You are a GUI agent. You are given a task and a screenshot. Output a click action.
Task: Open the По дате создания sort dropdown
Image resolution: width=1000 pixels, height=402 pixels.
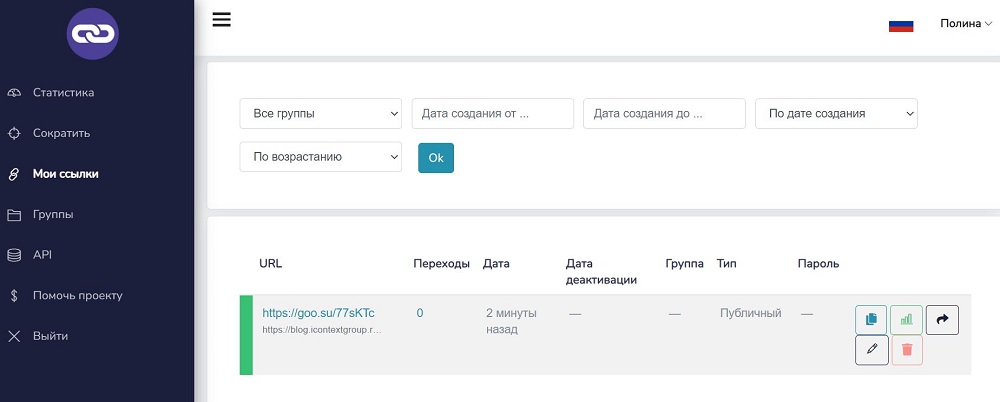(836, 114)
